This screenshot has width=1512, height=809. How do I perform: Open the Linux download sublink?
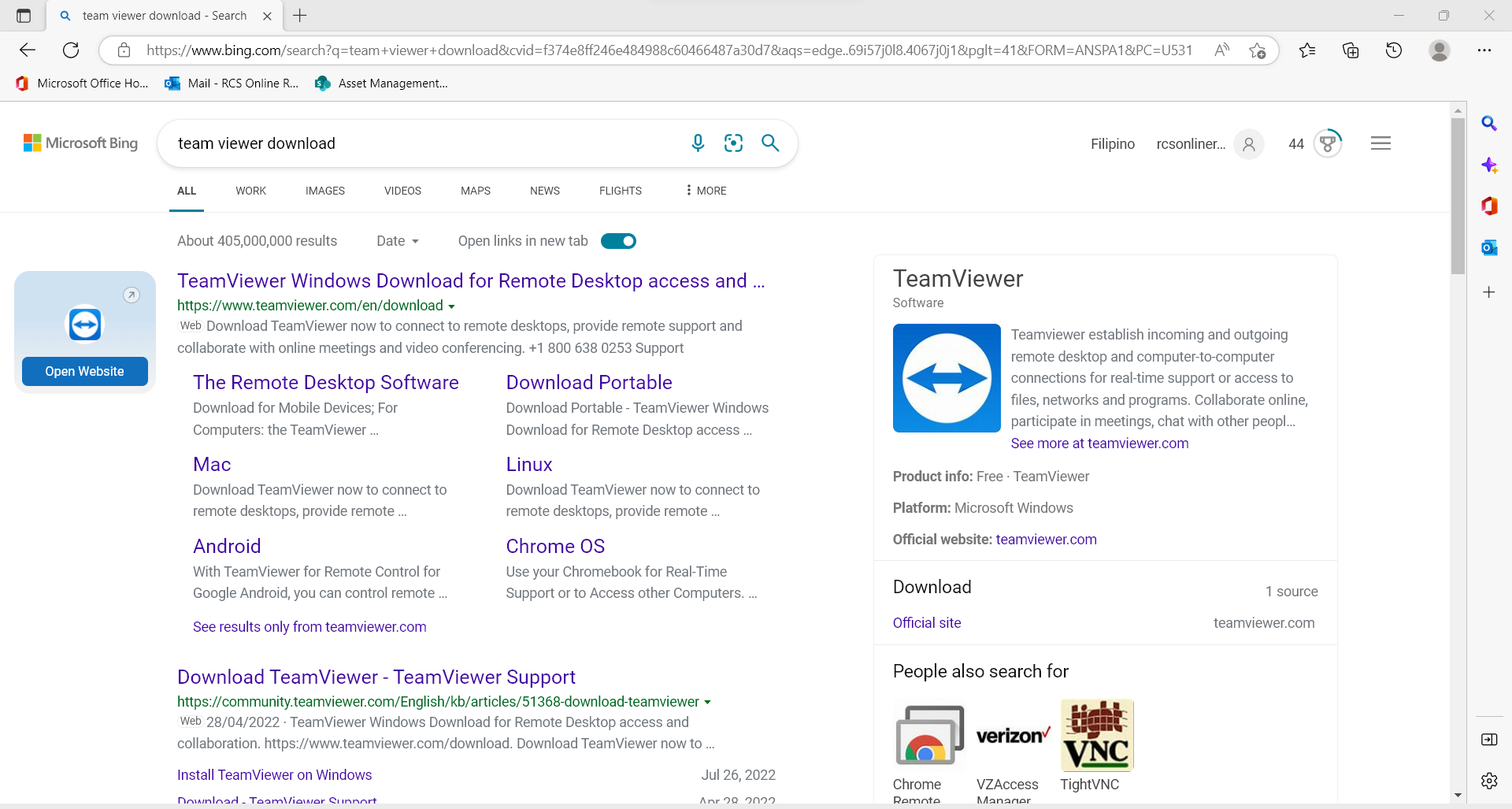tap(529, 464)
